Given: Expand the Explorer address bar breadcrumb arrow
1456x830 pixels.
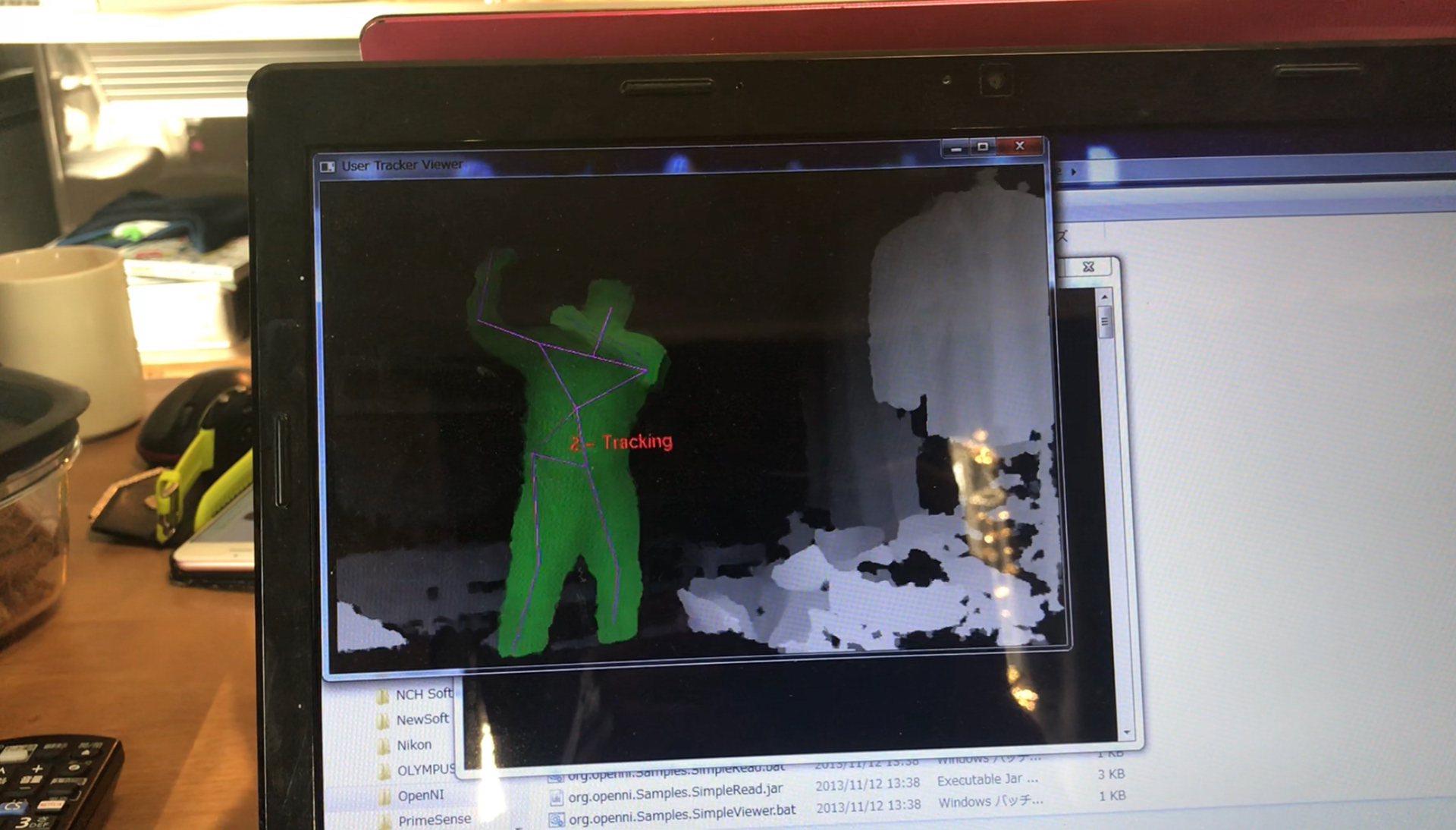Looking at the screenshot, I should click(x=1074, y=172).
